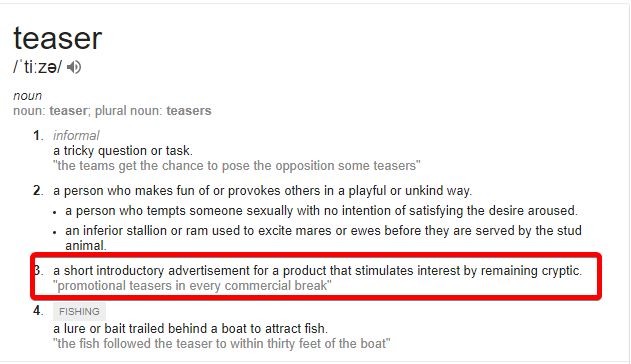Click the highlighted introductory advertisement definition
Image resolution: width=631 pixels, height=364 pixels.
coord(318,271)
